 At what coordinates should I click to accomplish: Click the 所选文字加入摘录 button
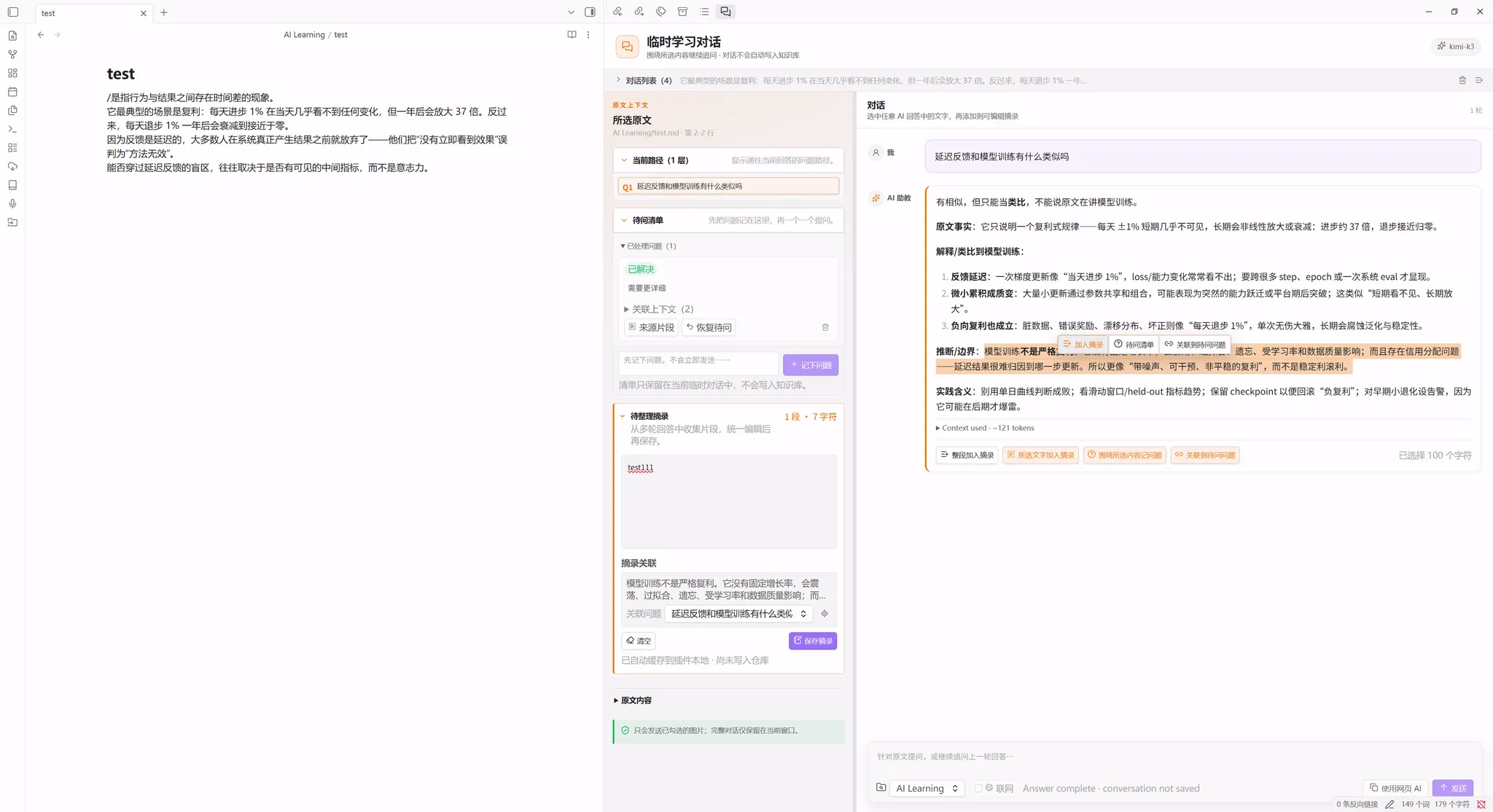(1040, 455)
